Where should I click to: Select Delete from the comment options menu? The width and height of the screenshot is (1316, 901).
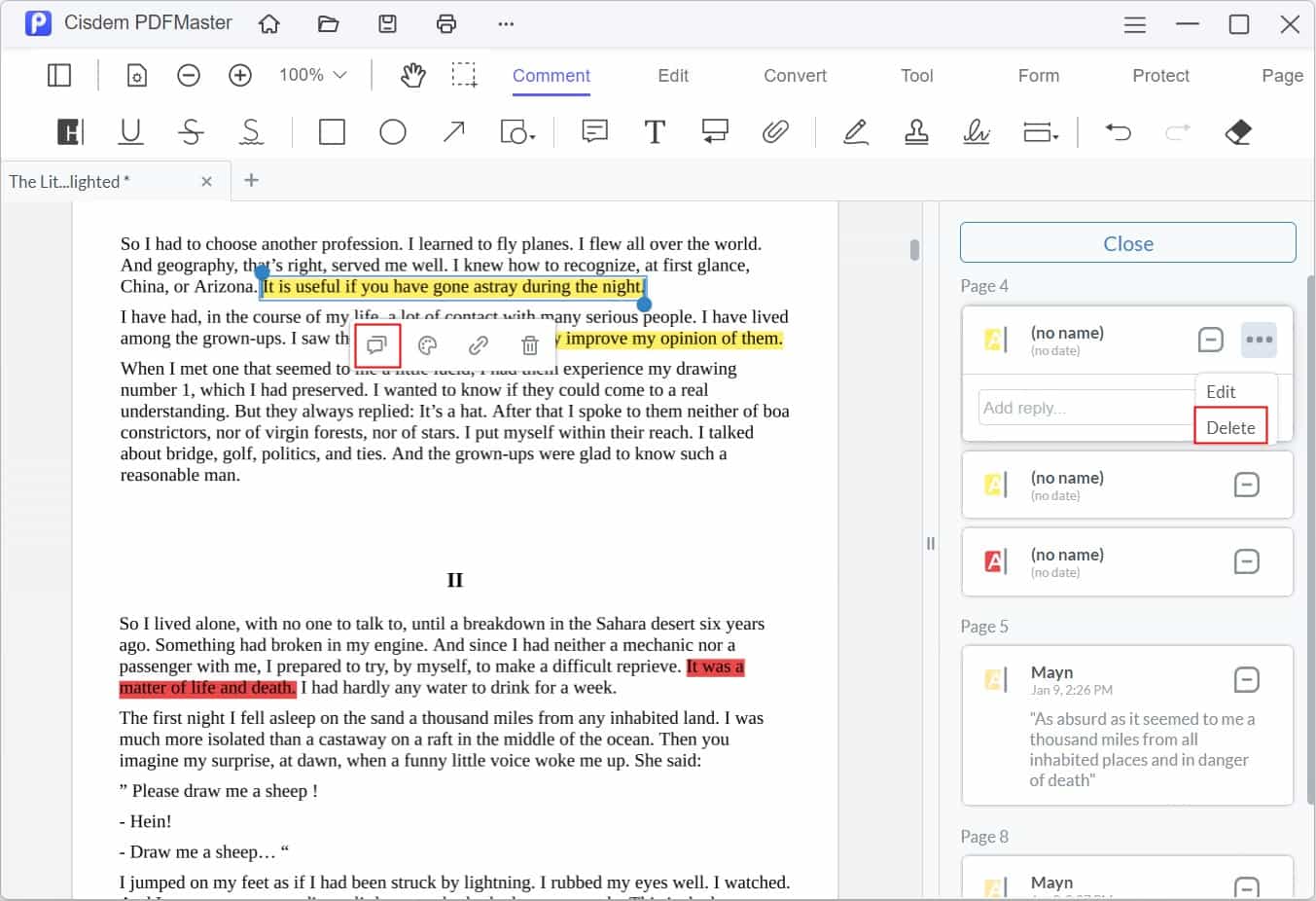coord(1230,427)
